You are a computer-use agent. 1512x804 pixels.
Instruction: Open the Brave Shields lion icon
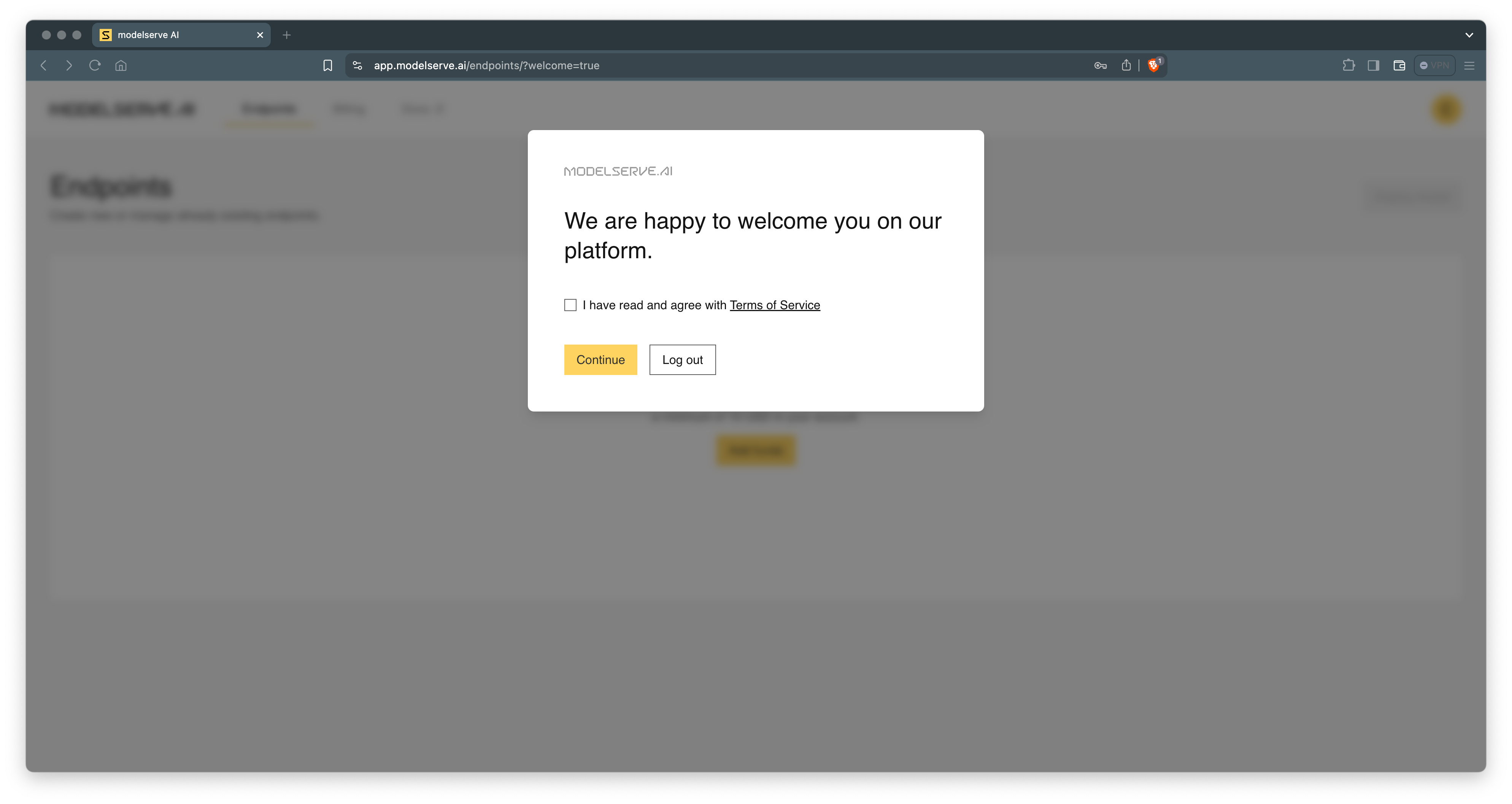(1153, 65)
